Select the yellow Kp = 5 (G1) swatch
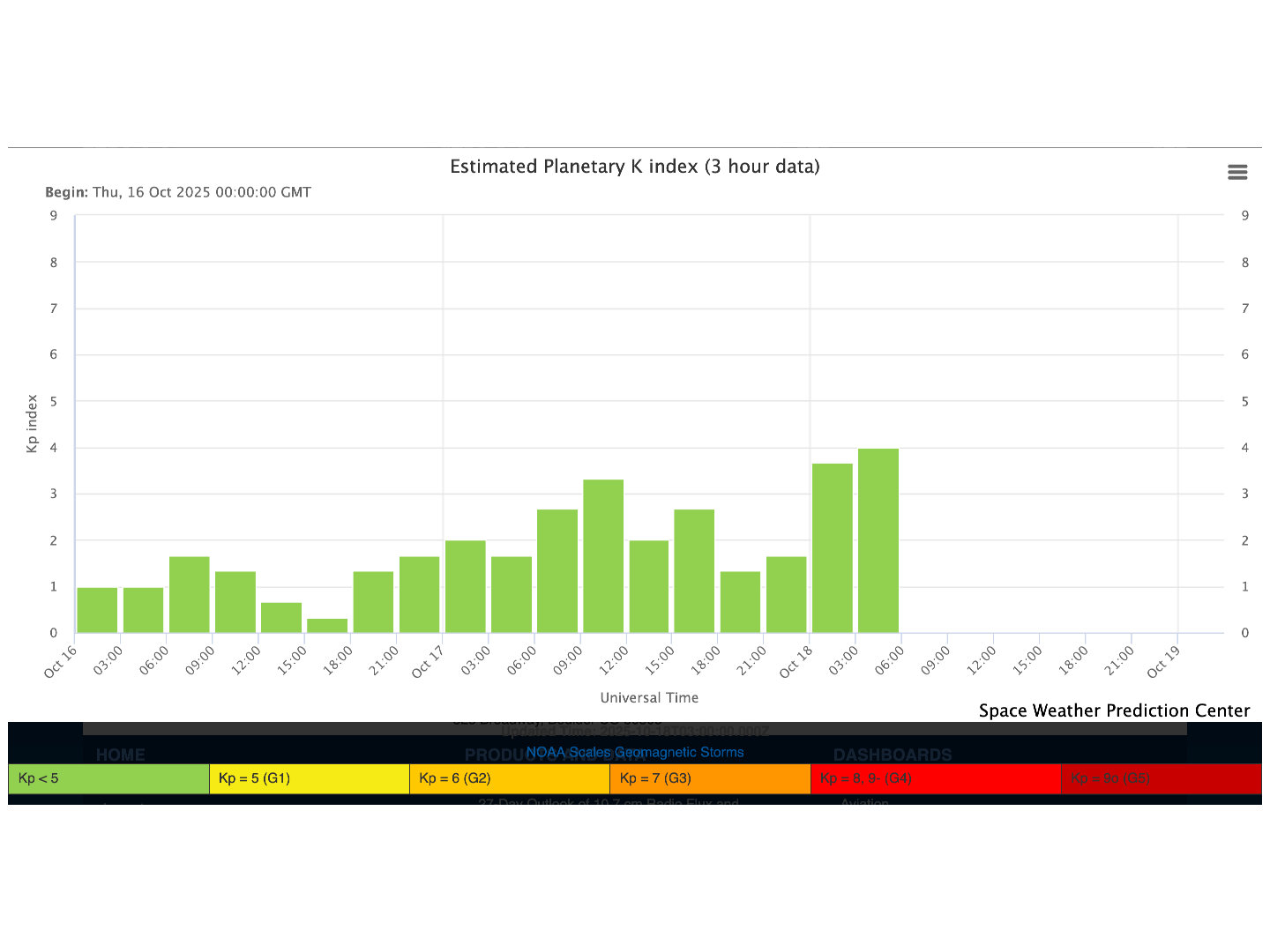 309,778
